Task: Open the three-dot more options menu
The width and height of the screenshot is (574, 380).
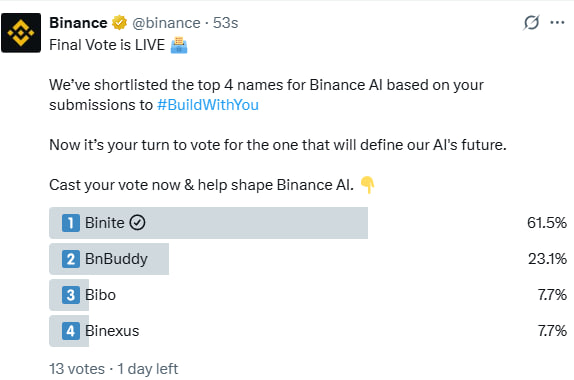Action: [557, 23]
